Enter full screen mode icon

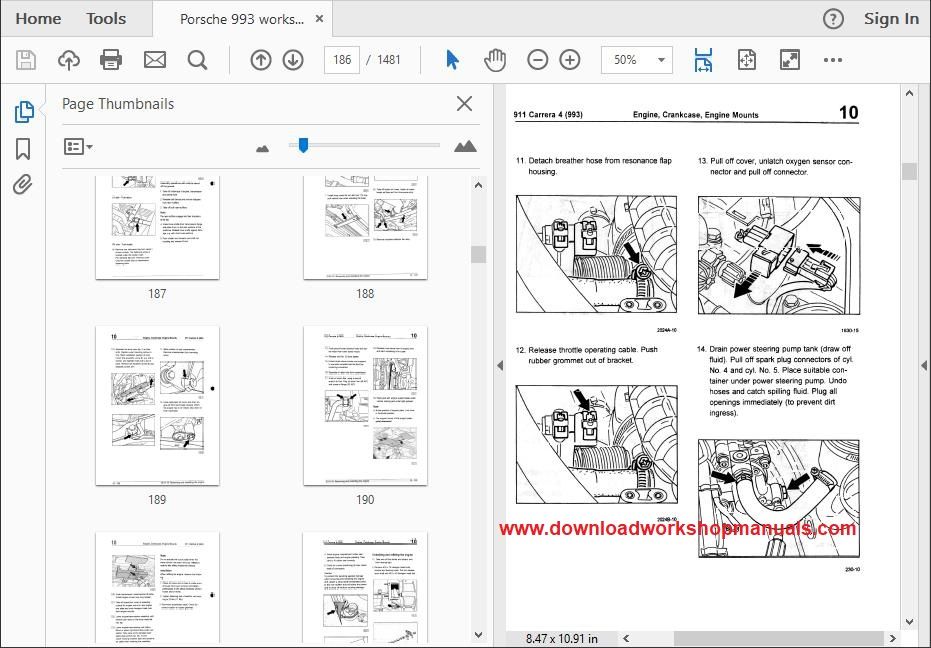[790, 60]
